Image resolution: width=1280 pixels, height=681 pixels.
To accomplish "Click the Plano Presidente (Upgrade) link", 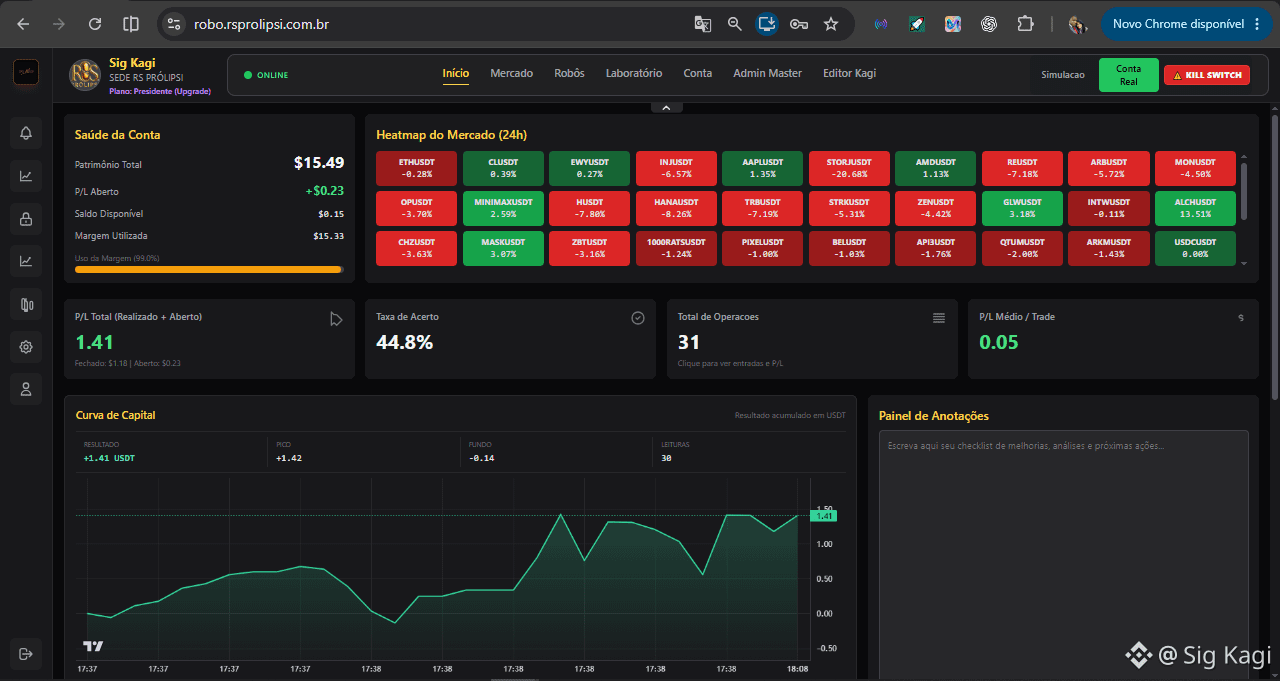I will pos(160,91).
